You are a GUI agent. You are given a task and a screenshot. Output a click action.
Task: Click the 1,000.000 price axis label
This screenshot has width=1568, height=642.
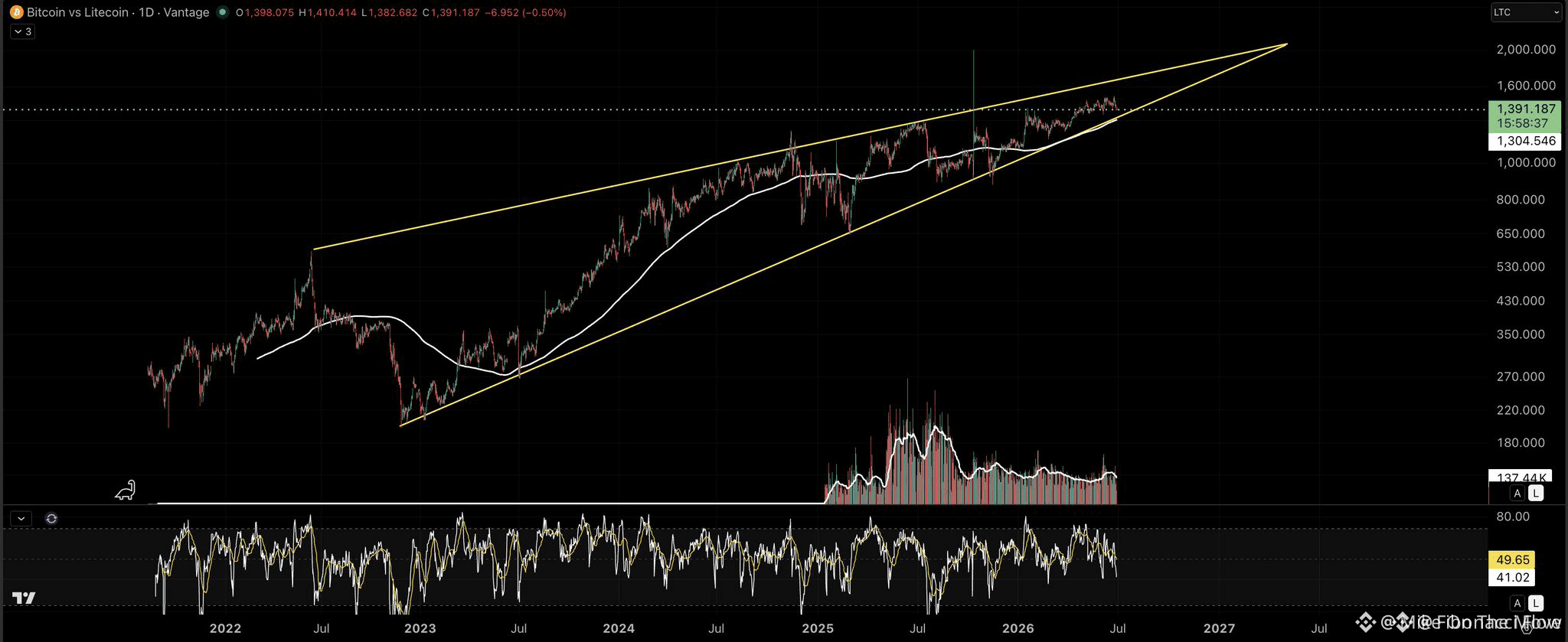[x=1527, y=163]
